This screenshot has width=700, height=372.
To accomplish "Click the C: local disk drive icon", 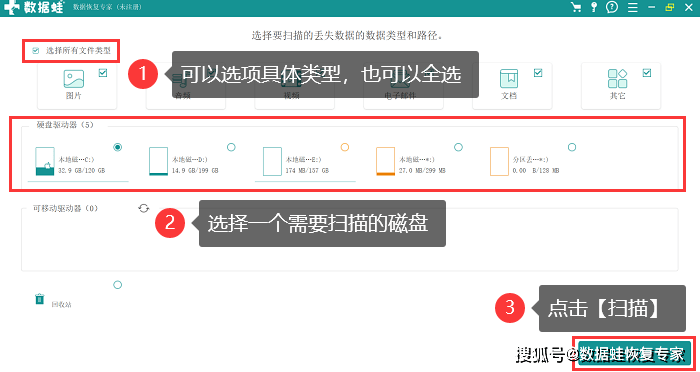I will click(45, 161).
